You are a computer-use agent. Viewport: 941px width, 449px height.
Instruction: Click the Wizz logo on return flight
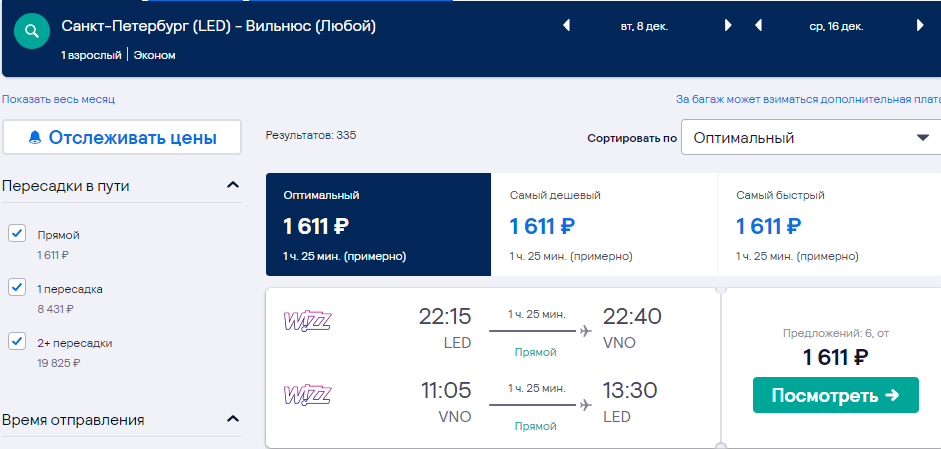[x=307, y=394]
